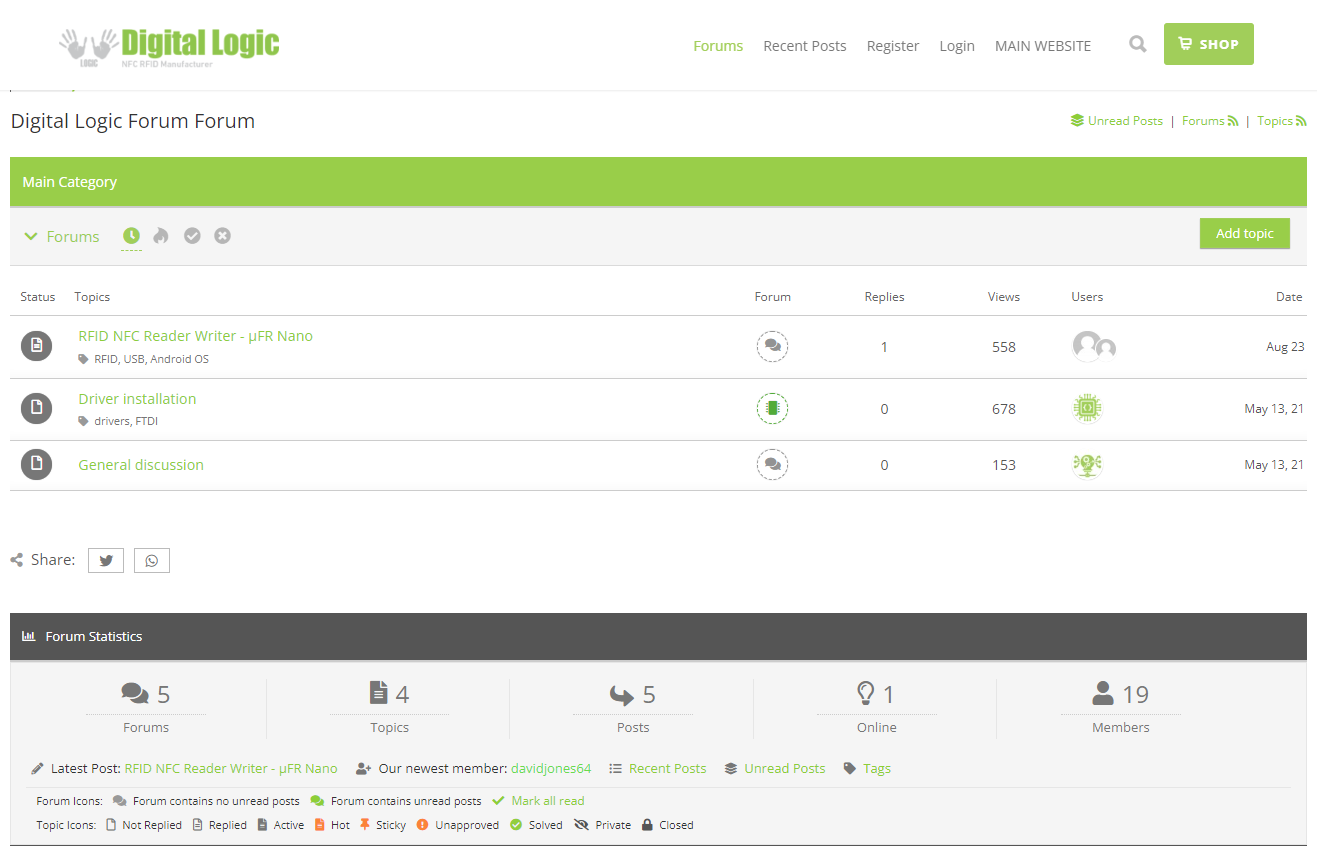Click forum icon in RFID NFC Reader row
1317x846 pixels.
coord(772,347)
